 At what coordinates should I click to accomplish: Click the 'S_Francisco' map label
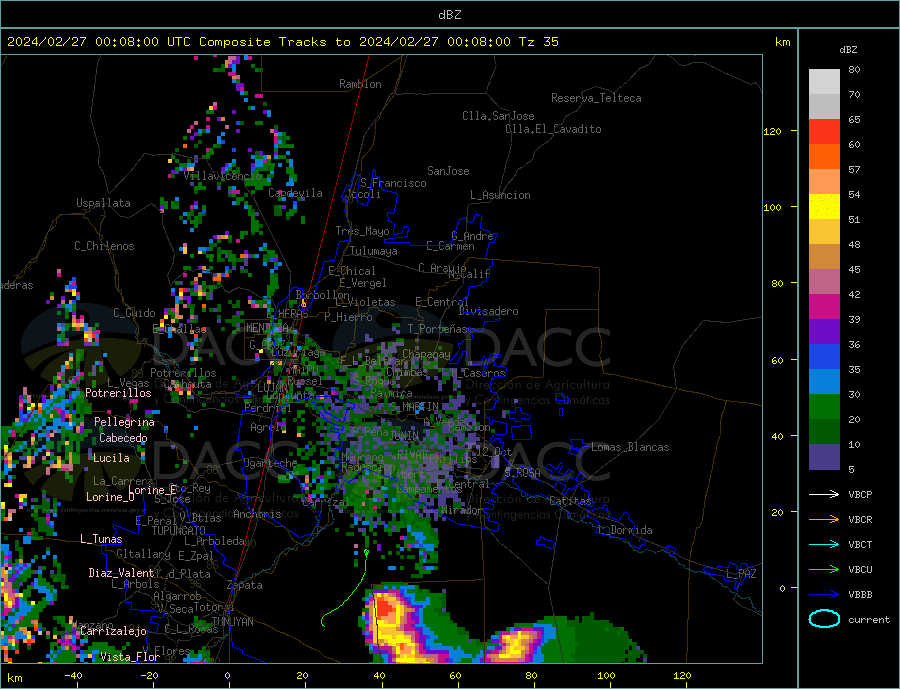(393, 183)
